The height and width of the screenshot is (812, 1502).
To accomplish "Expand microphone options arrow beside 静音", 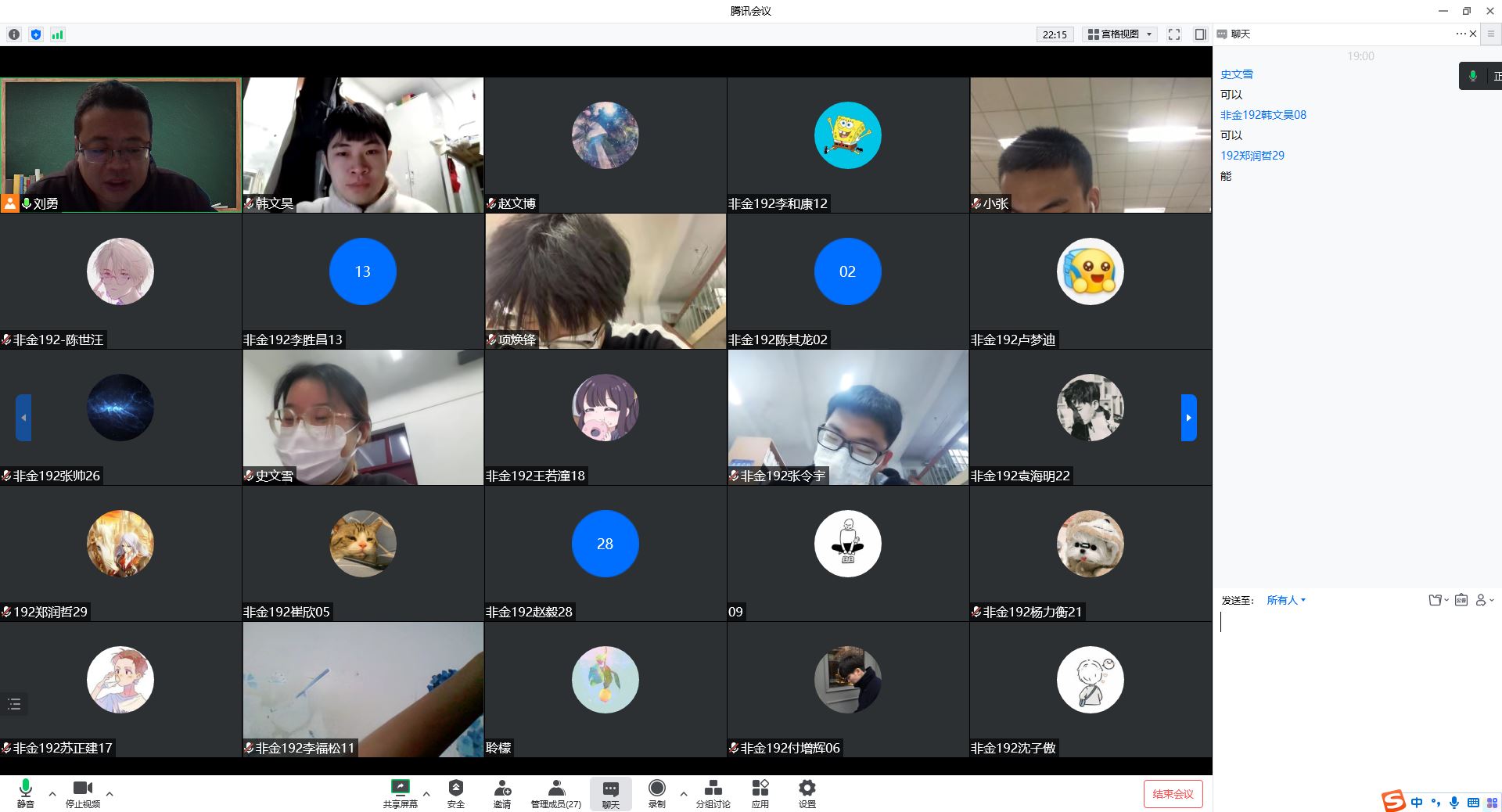I will (x=52, y=793).
